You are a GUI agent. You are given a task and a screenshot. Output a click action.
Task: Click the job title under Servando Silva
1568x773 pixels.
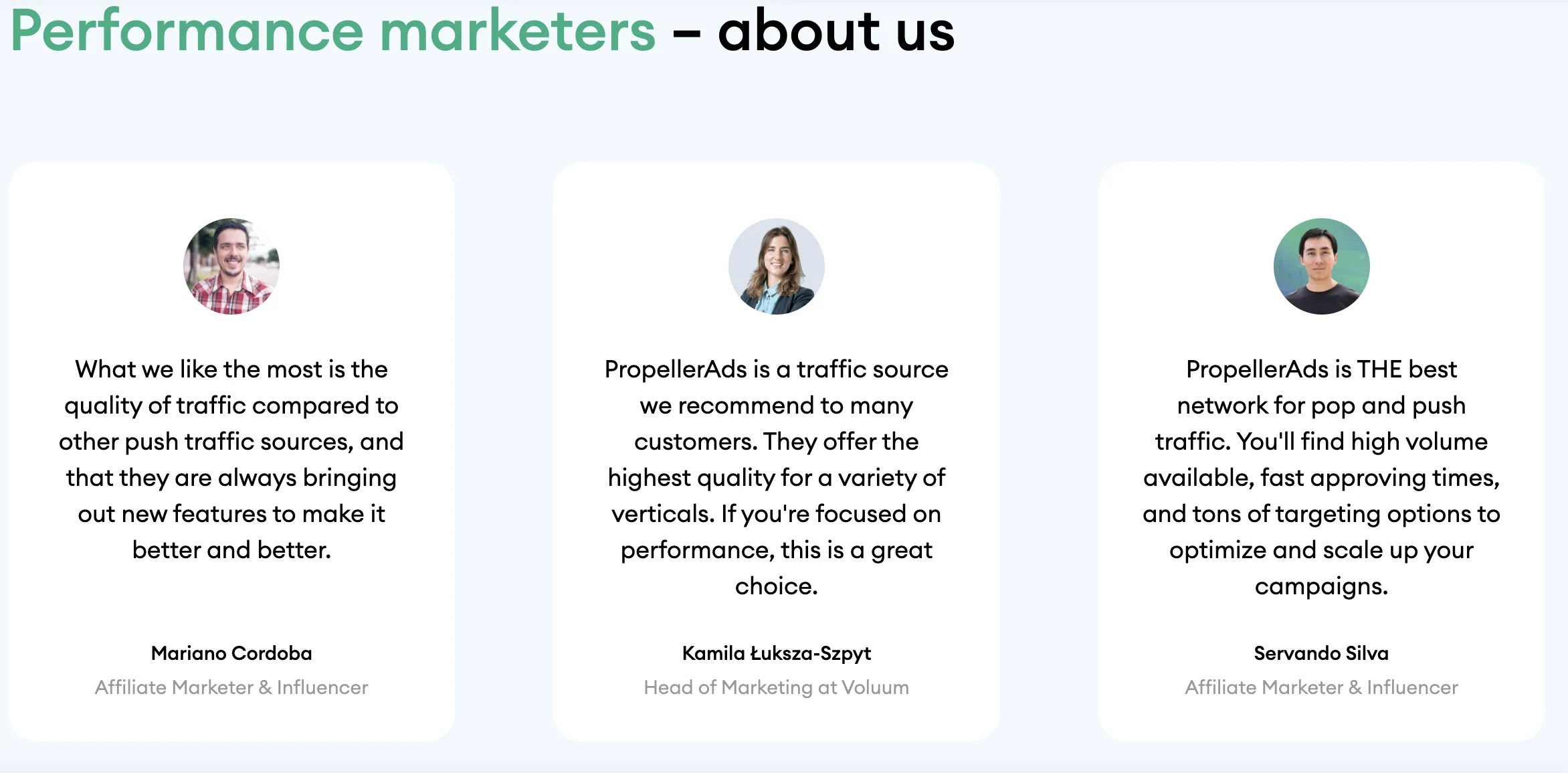(1321, 687)
